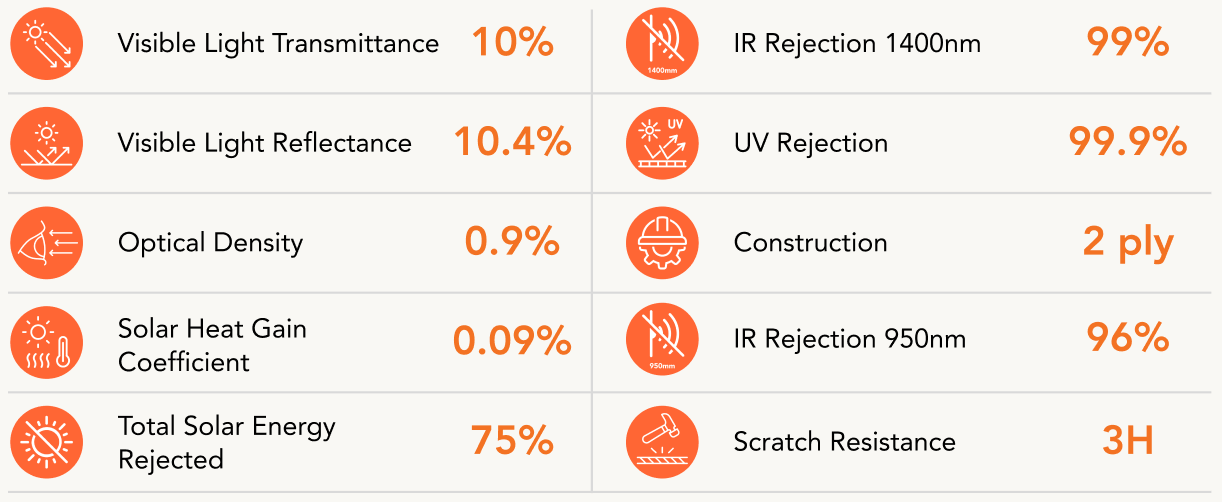Click the Visible Light Transmittance label

(x=278, y=44)
